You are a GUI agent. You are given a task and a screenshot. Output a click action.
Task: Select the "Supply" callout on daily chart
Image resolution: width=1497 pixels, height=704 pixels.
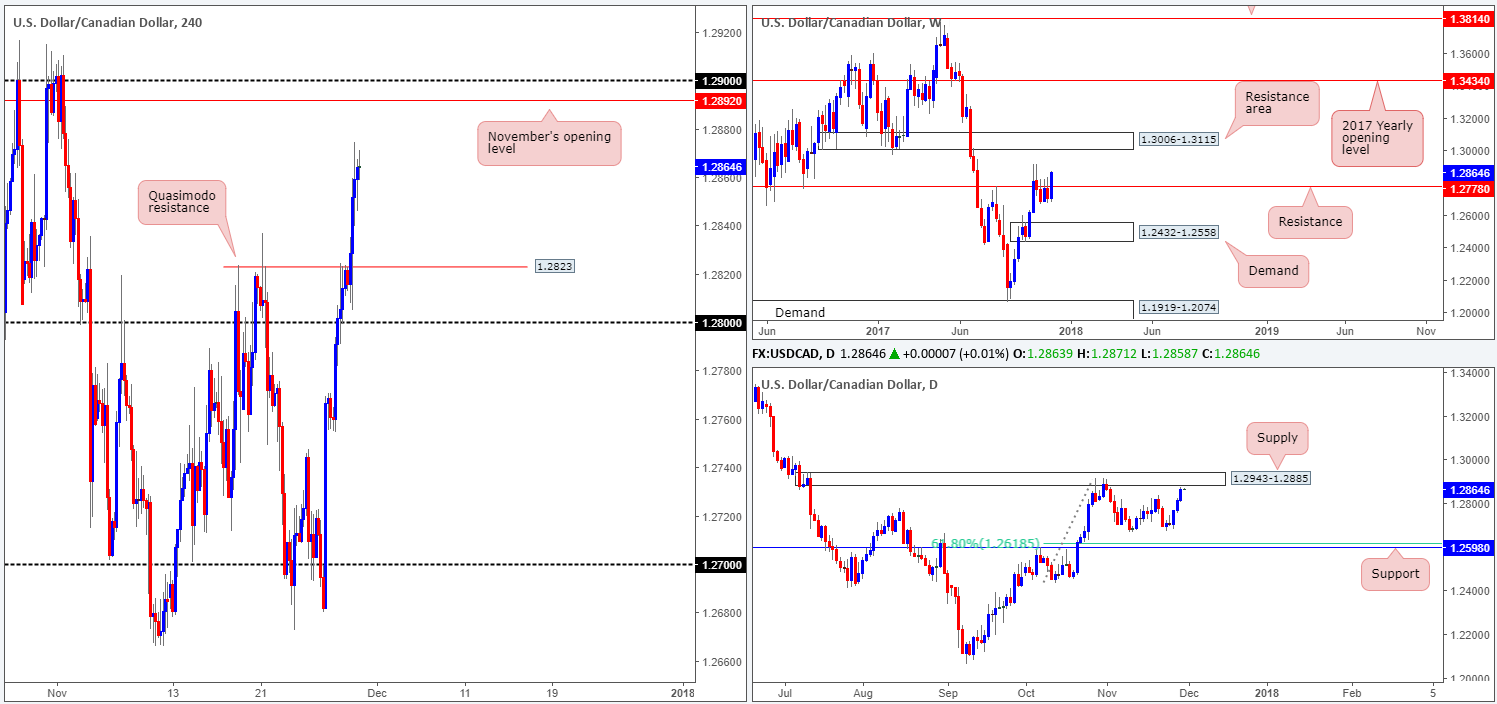tap(1277, 437)
